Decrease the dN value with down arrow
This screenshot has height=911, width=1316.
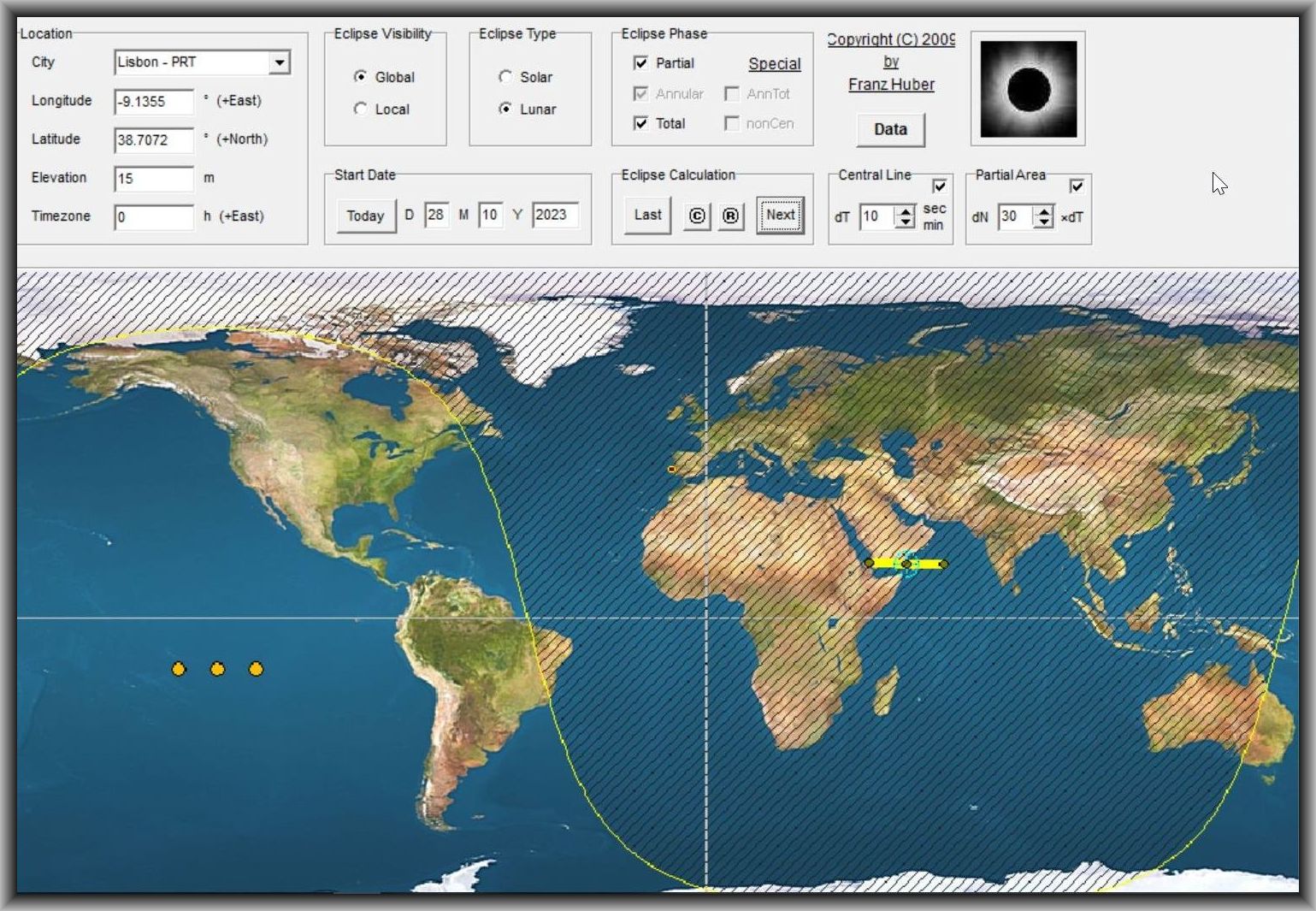click(1043, 222)
